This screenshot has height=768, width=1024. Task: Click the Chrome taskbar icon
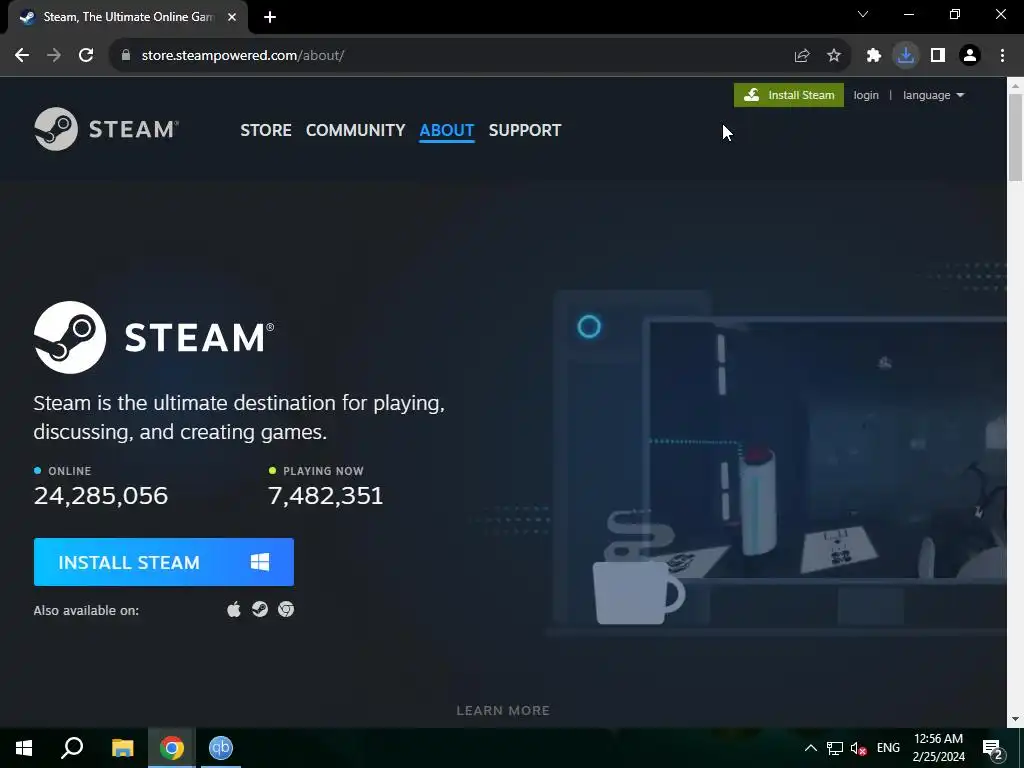(172, 748)
